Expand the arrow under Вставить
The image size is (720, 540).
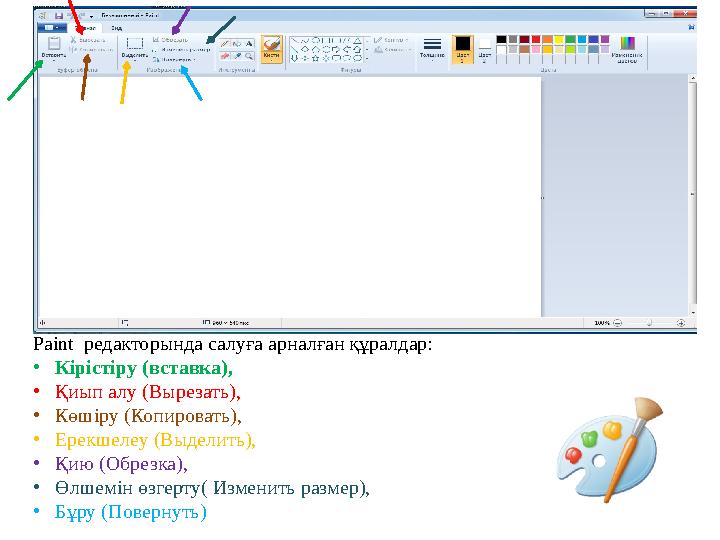coord(54,60)
